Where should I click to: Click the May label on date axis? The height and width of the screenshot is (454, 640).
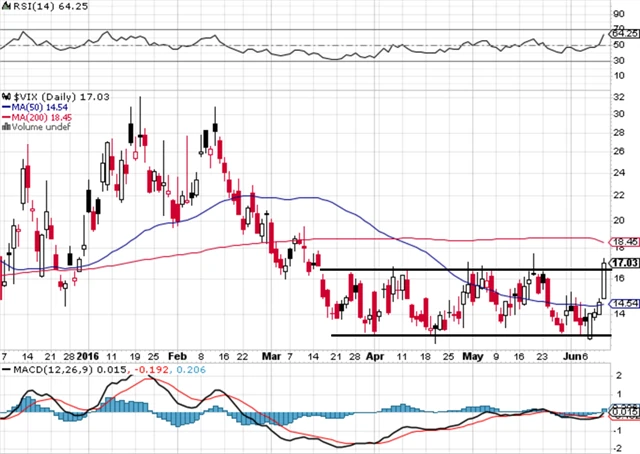coord(470,355)
